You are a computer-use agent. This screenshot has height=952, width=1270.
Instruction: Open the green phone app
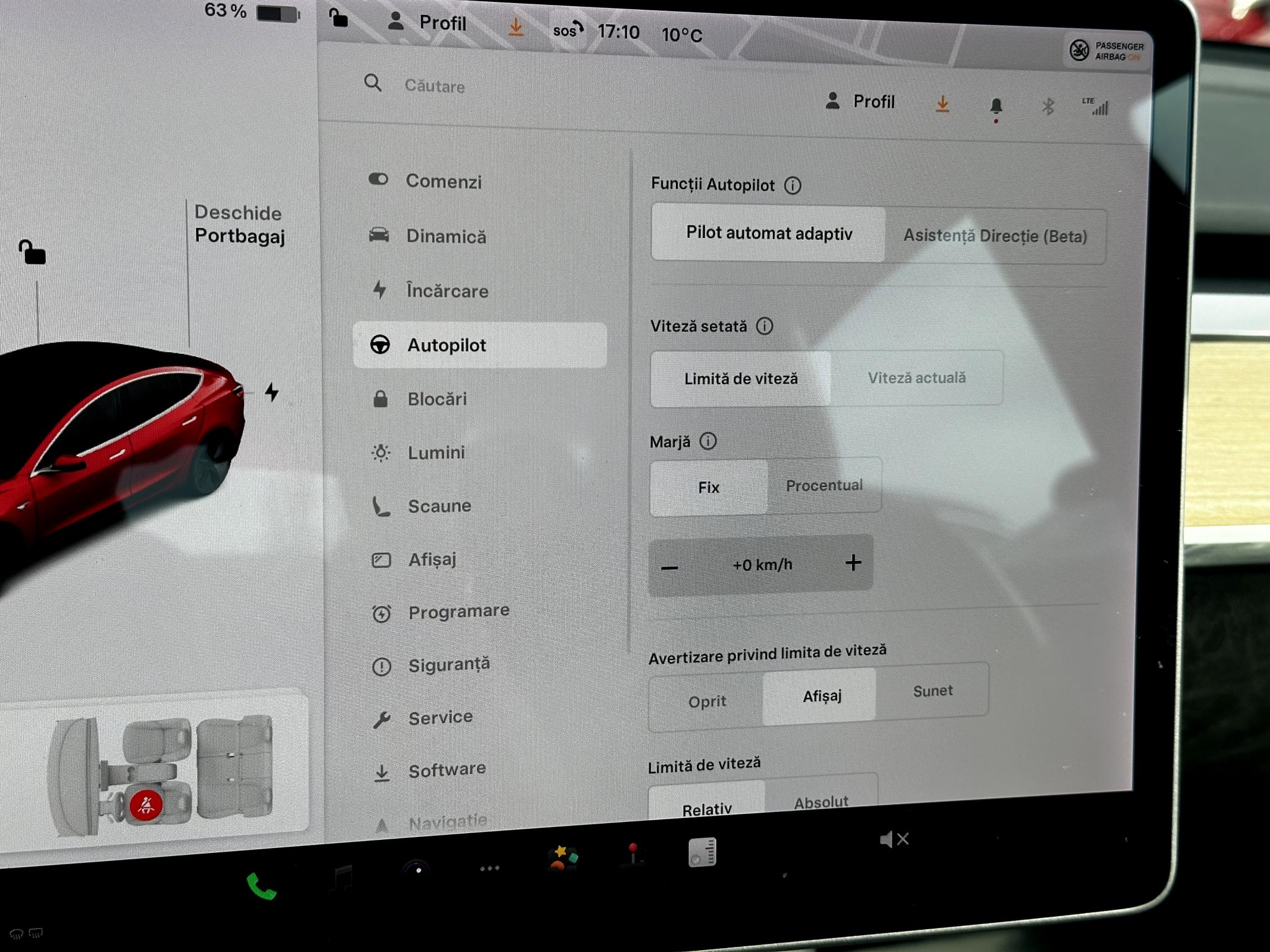point(261,886)
